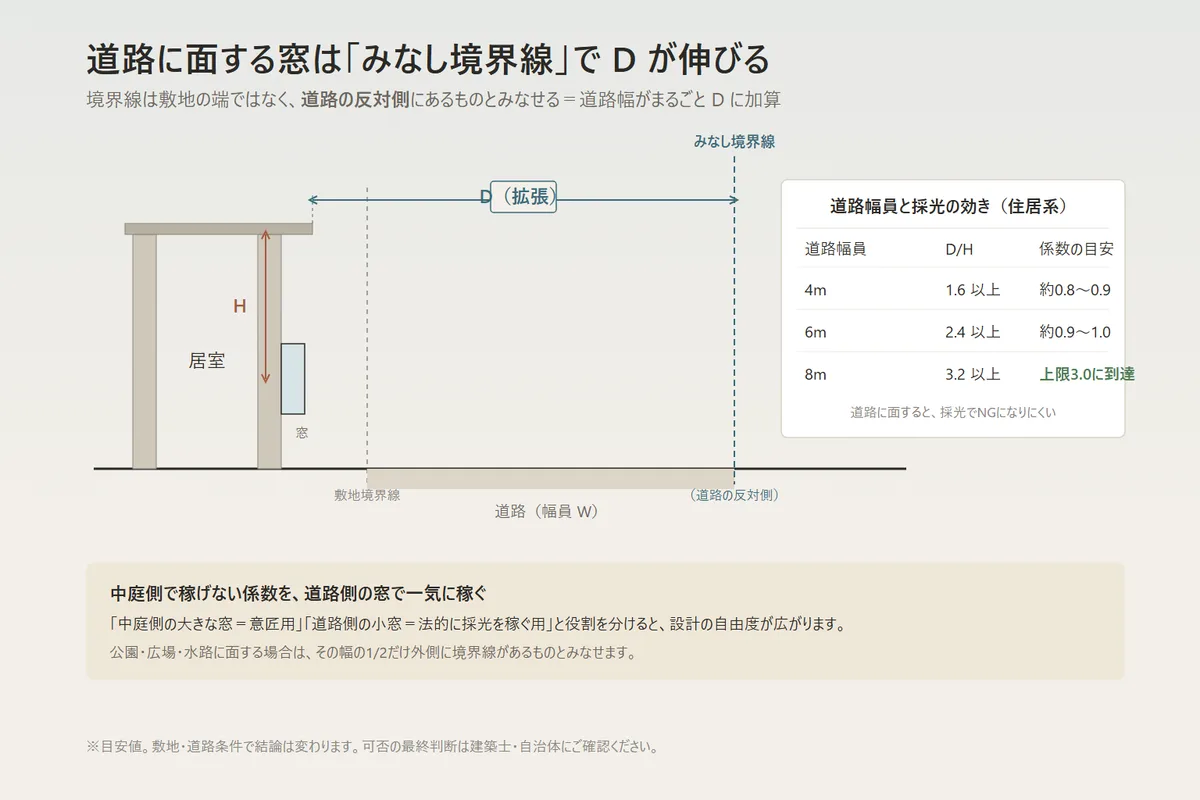Click the 2.4 以上 cell
Viewport: 1200px width, 800px height.
coord(972,333)
